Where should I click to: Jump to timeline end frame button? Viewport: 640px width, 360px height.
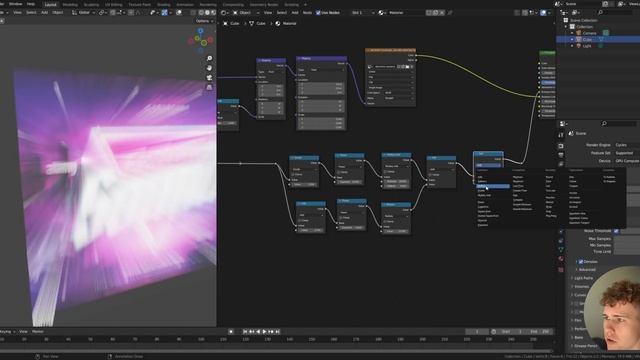click(278, 332)
